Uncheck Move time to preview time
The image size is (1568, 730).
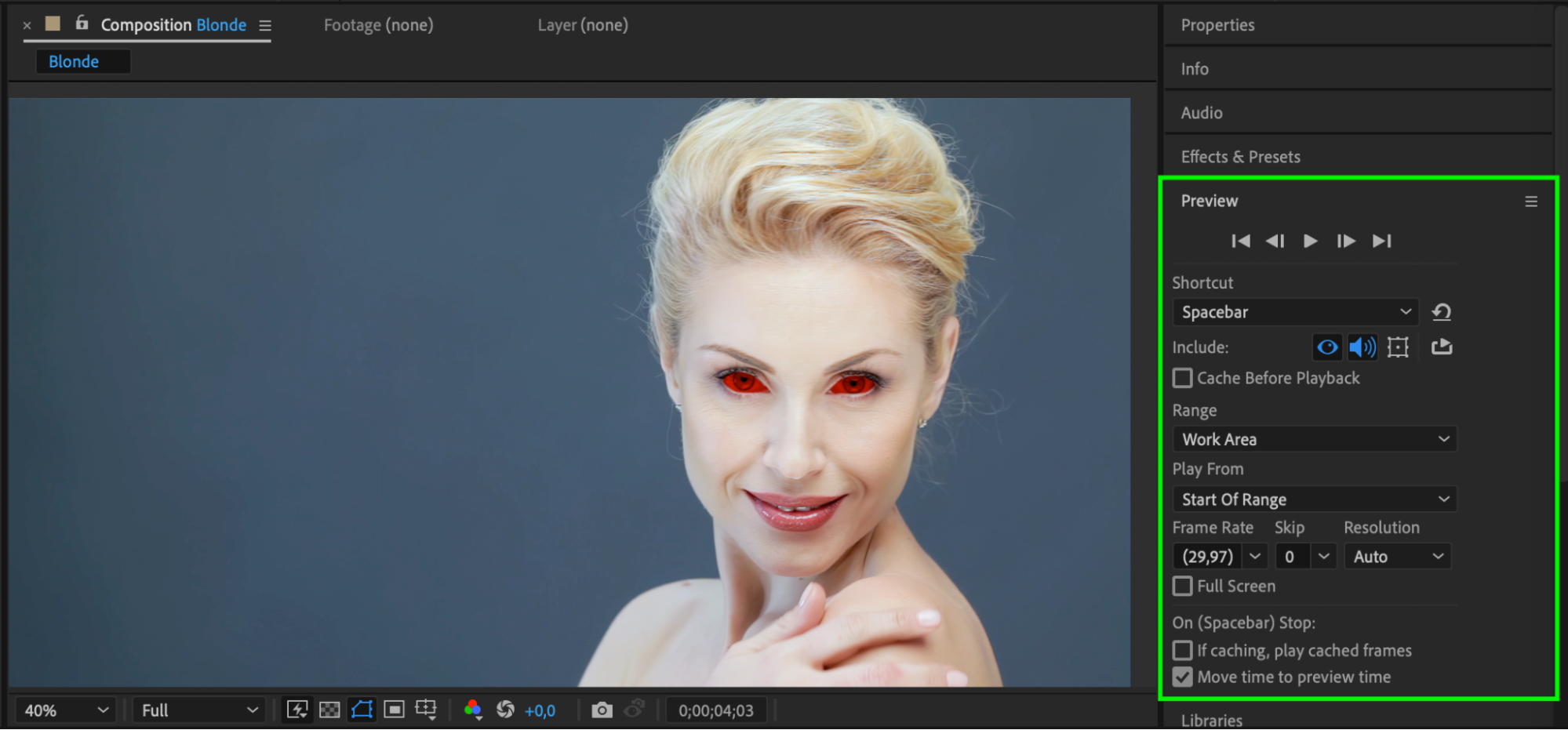[x=1182, y=677]
